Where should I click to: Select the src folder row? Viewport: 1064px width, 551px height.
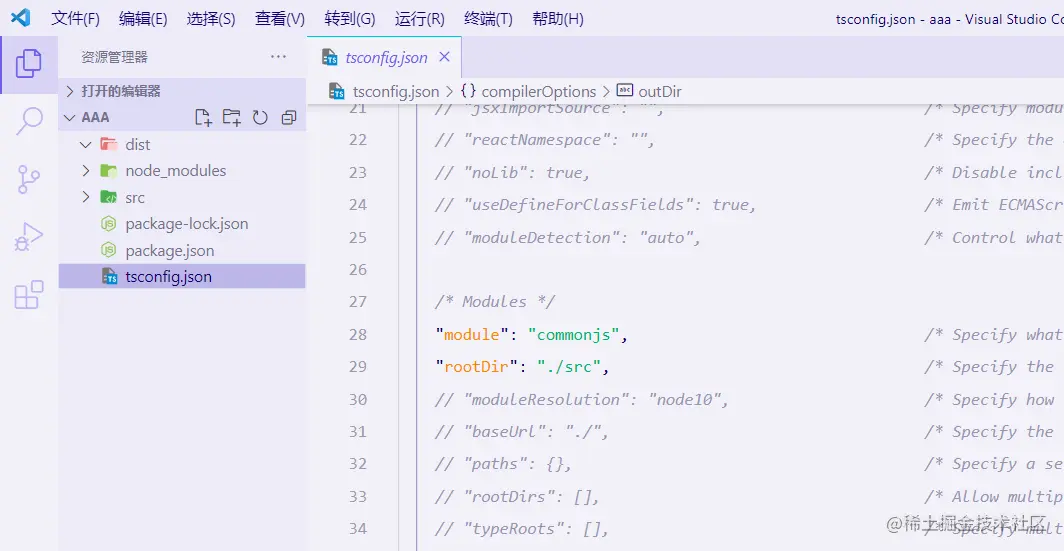[x=182, y=197]
